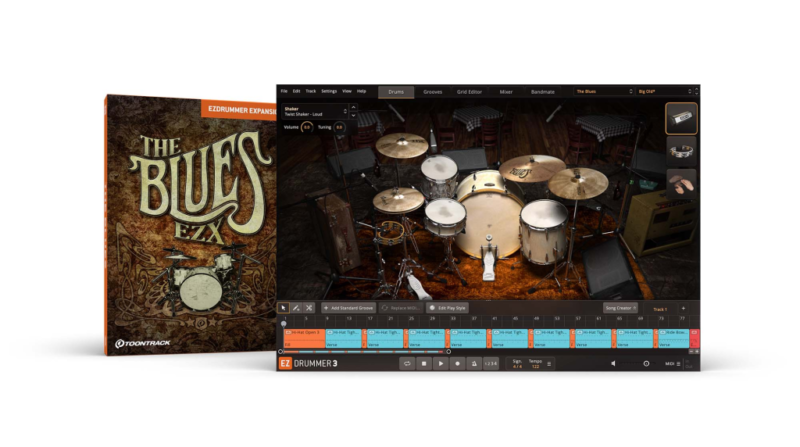This screenshot has width=800, height=447.
Task: Switch to the Mixer tab
Action: [506, 92]
